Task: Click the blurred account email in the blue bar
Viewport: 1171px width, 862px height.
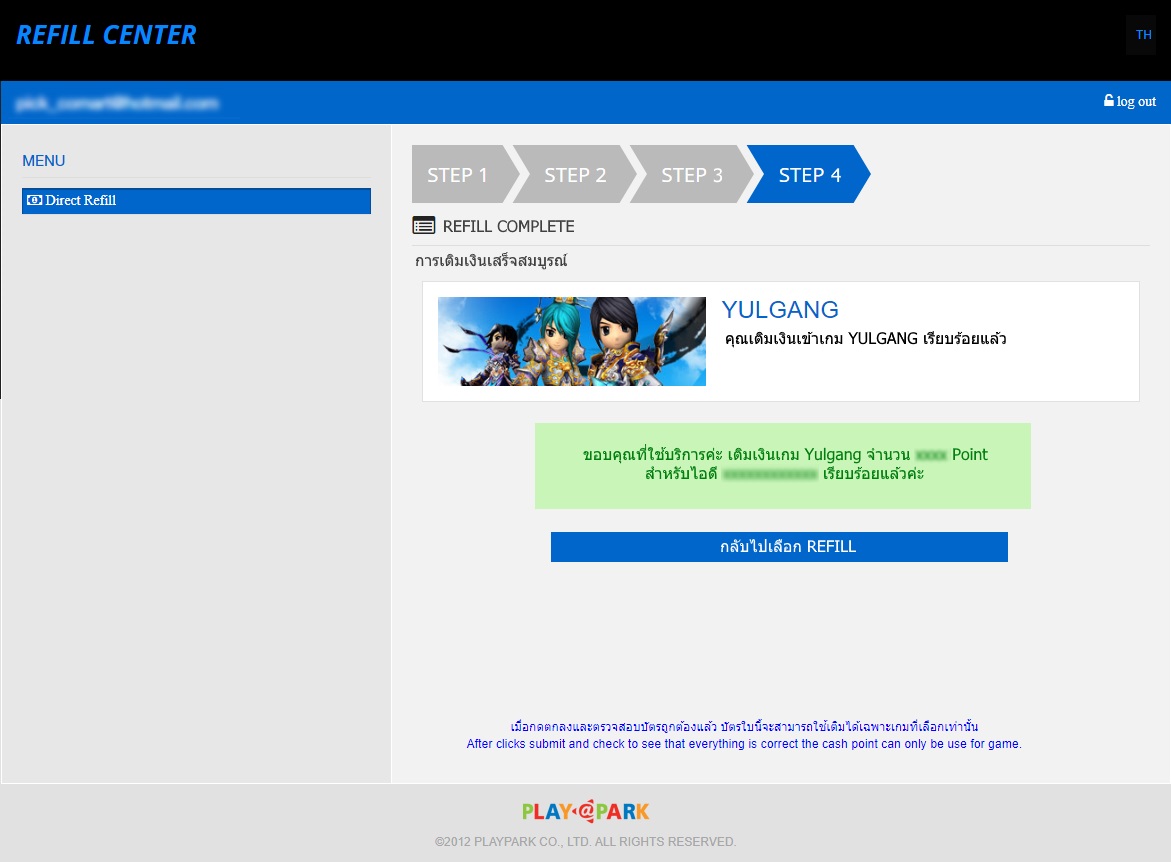Action: pos(117,103)
